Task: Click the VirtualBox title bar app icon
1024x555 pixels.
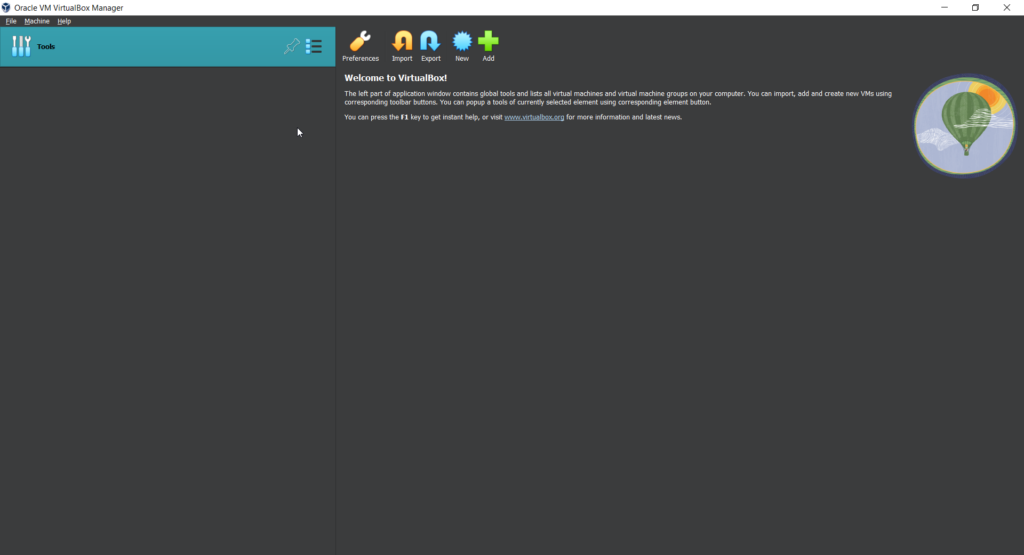Action: (6, 8)
